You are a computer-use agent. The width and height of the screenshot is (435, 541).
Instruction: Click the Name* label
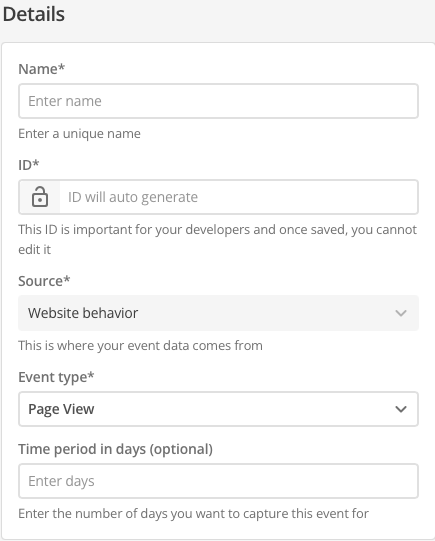pyautogui.click(x=41, y=69)
